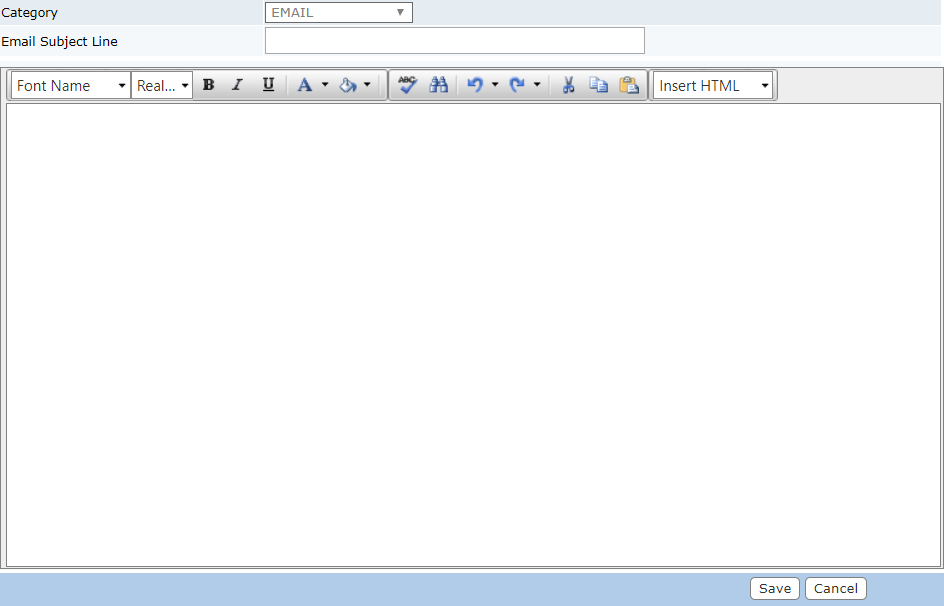Paste from clipboard
The height and width of the screenshot is (606, 944).
(629, 85)
